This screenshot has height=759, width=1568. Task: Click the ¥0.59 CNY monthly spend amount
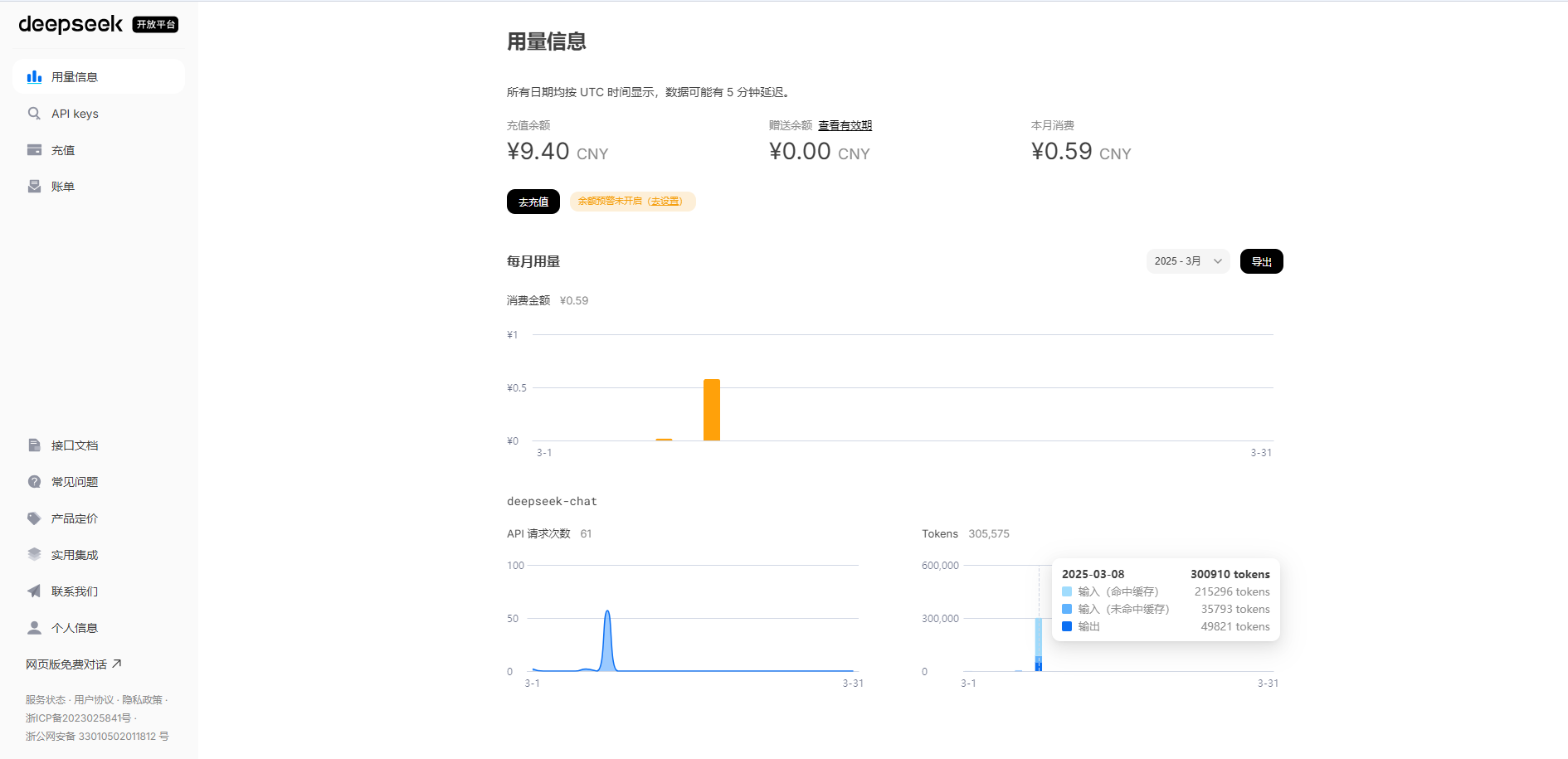click(x=1081, y=152)
